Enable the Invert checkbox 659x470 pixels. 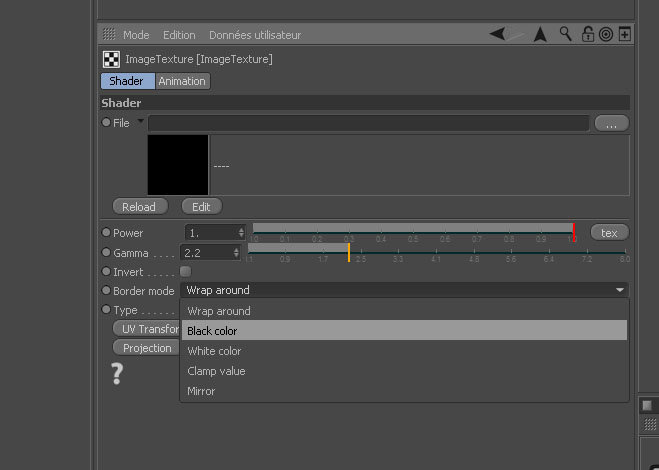point(185,272)
